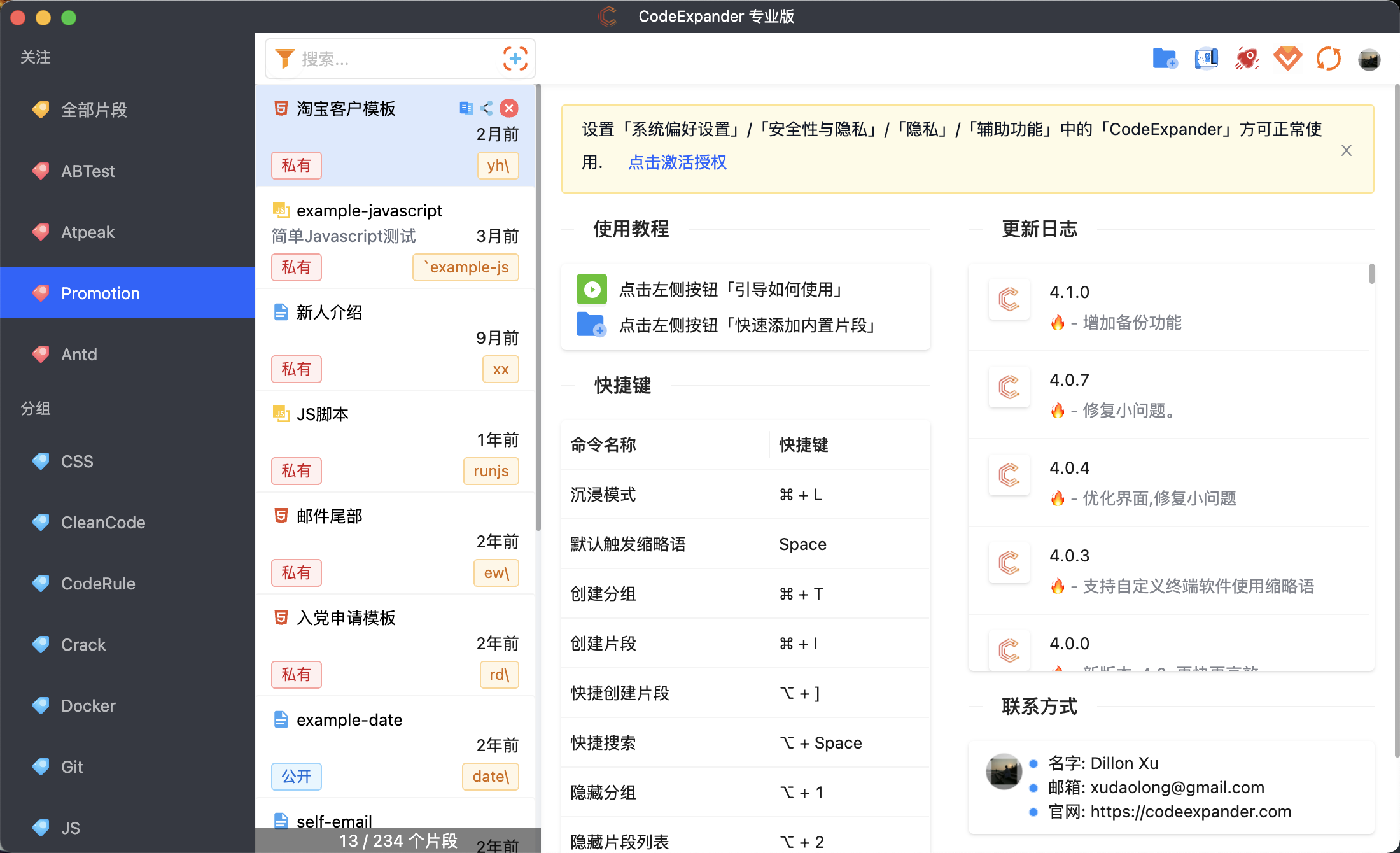Image resolution: width=1400 pixels, height=853 pixels.
Task: Click the share icon on 淘宝客户模板 snippet
Action: 487,108
